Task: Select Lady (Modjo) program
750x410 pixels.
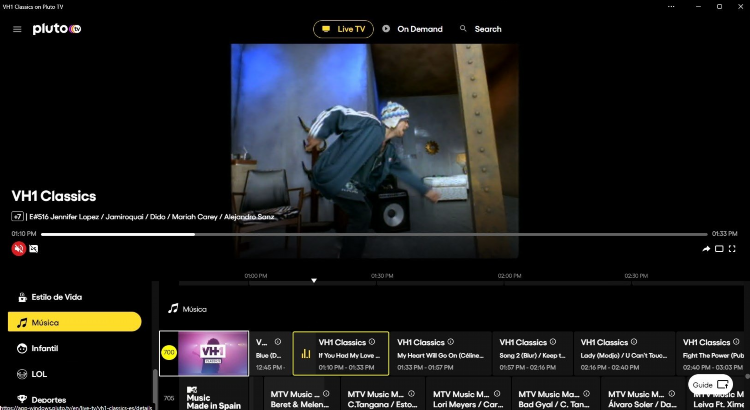Action: coord(624,354)
